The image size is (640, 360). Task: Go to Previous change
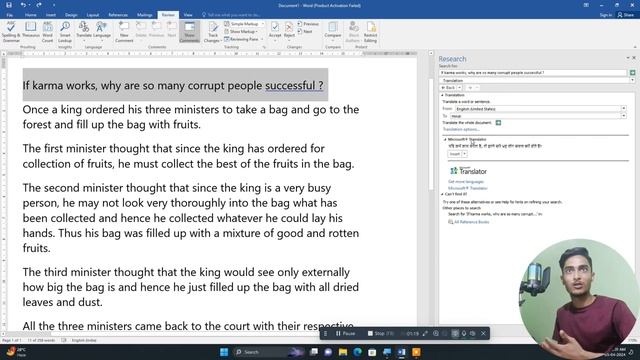tap(308, 24)
